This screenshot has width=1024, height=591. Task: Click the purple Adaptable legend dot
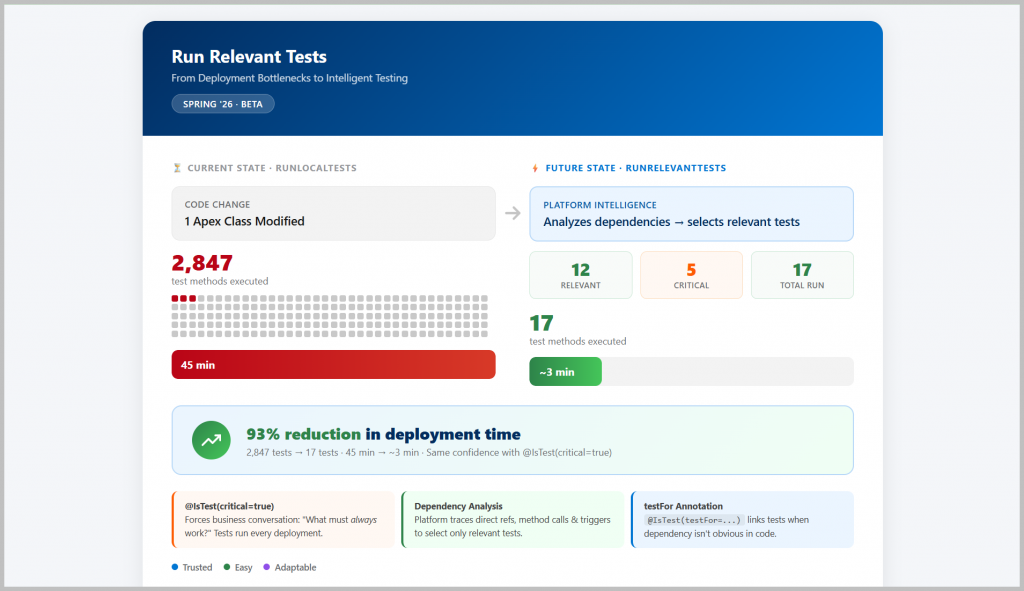point(267,567)
